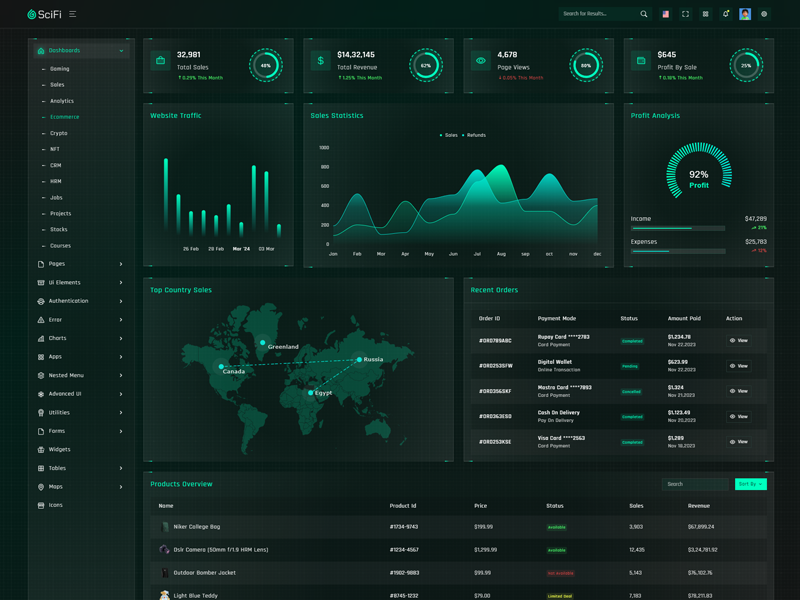Click View for order #ORD789ABC
Viewport: 800px width, 600px height.
tap(739, 341)
